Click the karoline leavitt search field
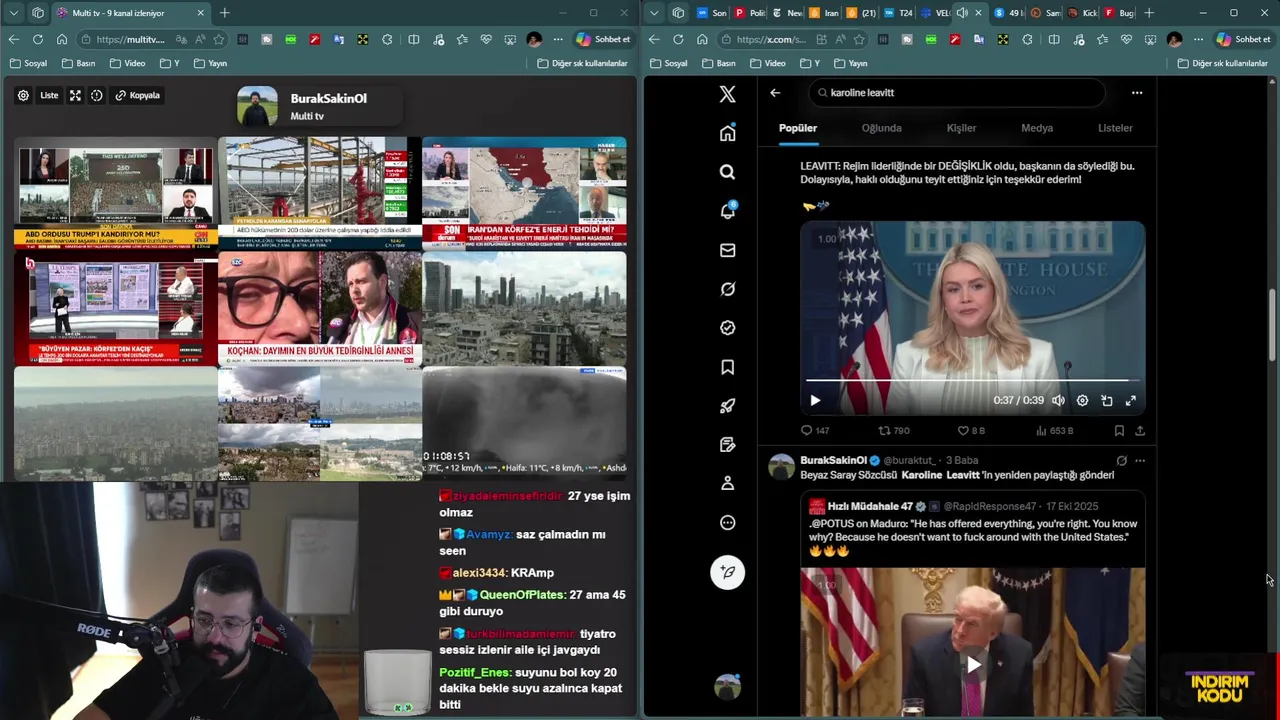 pyautogui.click(x=957, y=92)
